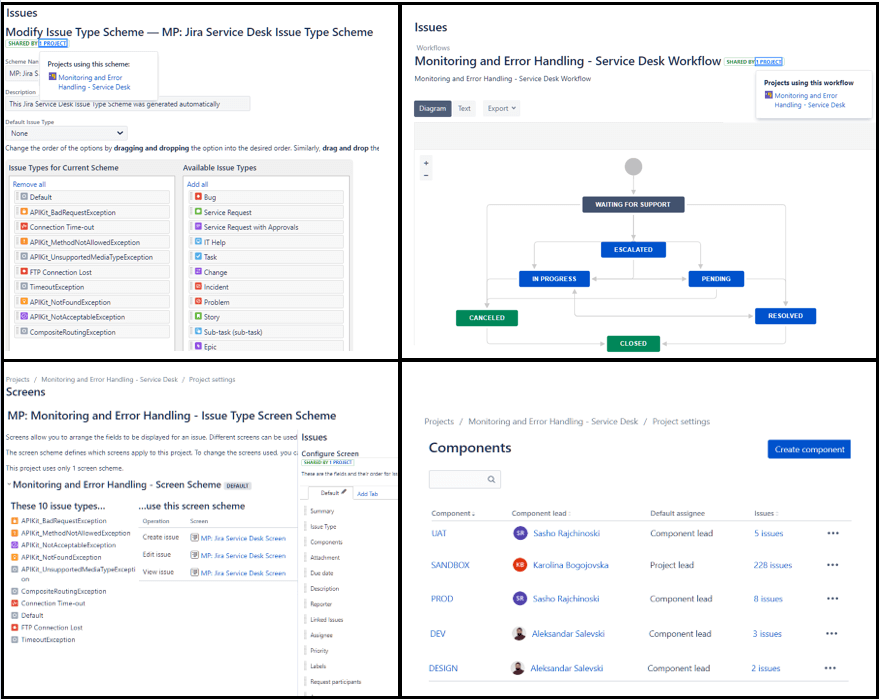Click the pencil icon on Default tab
Viewport: 881px width, 700px height.
pyautogui.click(x=344, y=492)
